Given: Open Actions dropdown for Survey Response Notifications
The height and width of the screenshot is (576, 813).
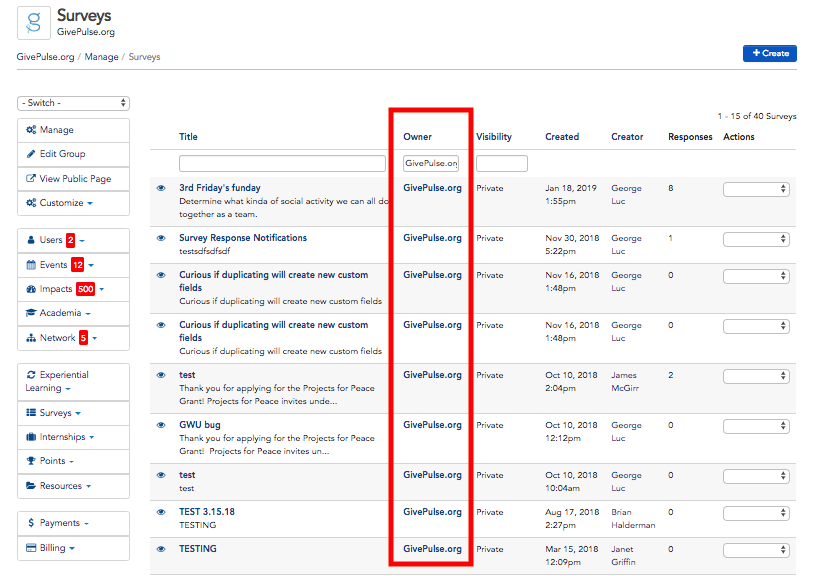Looking at the screenshot, I should 756,239.
